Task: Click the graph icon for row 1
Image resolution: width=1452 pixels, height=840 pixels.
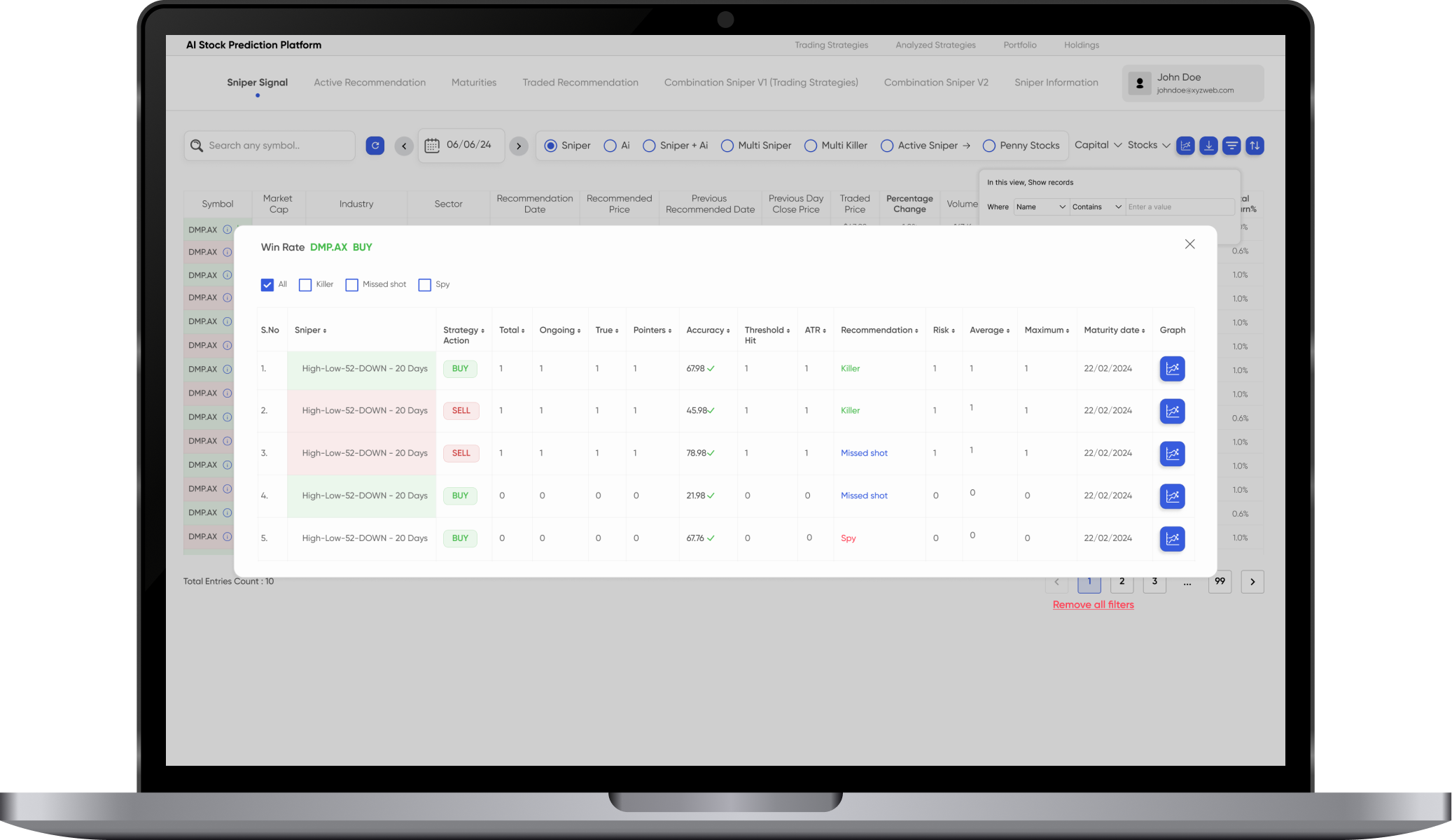Action: 1172,368
